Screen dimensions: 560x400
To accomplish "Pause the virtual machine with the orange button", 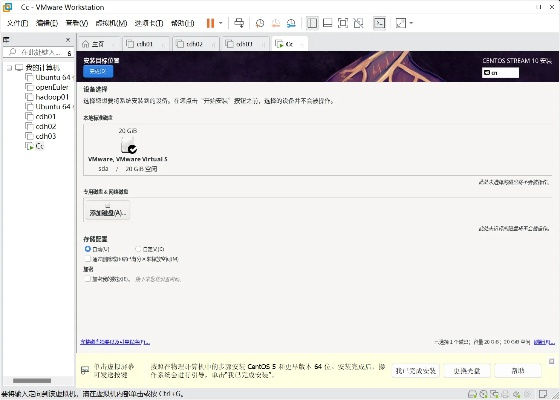I will [210, 23].
